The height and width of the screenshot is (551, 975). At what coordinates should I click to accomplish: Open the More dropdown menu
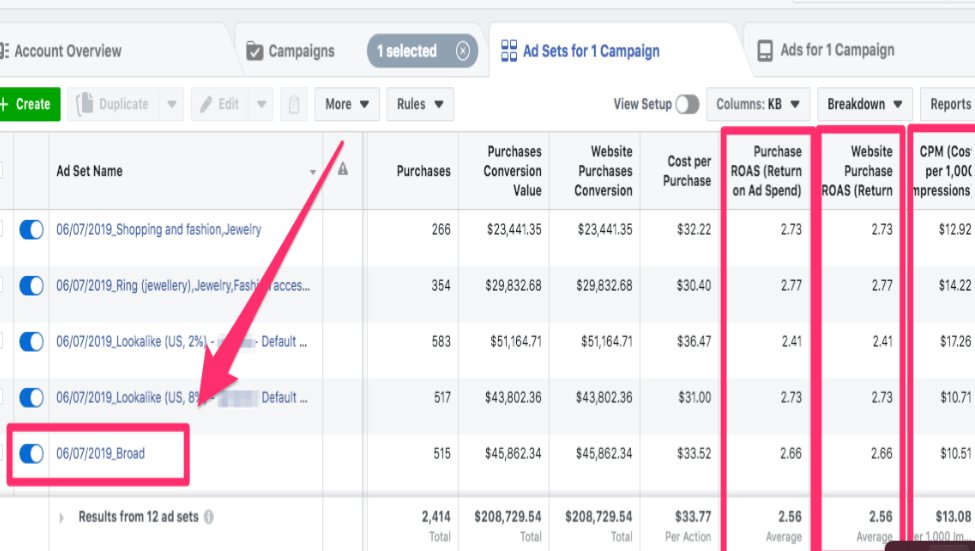coord(347,104)
